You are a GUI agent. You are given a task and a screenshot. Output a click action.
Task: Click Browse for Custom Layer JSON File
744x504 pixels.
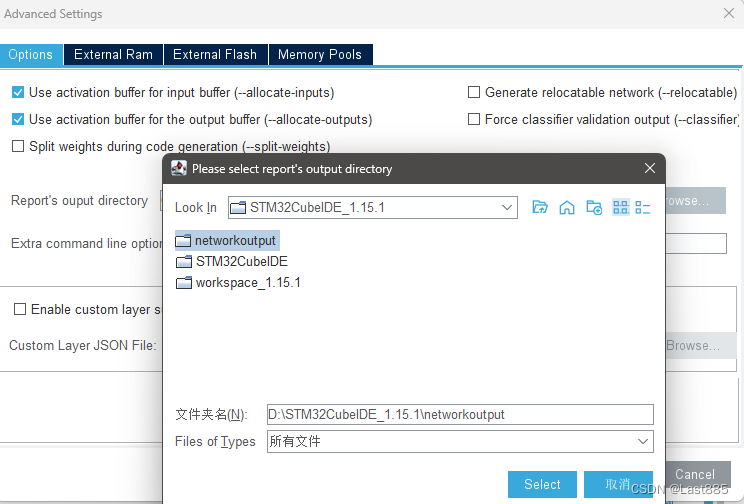(701, 345)
